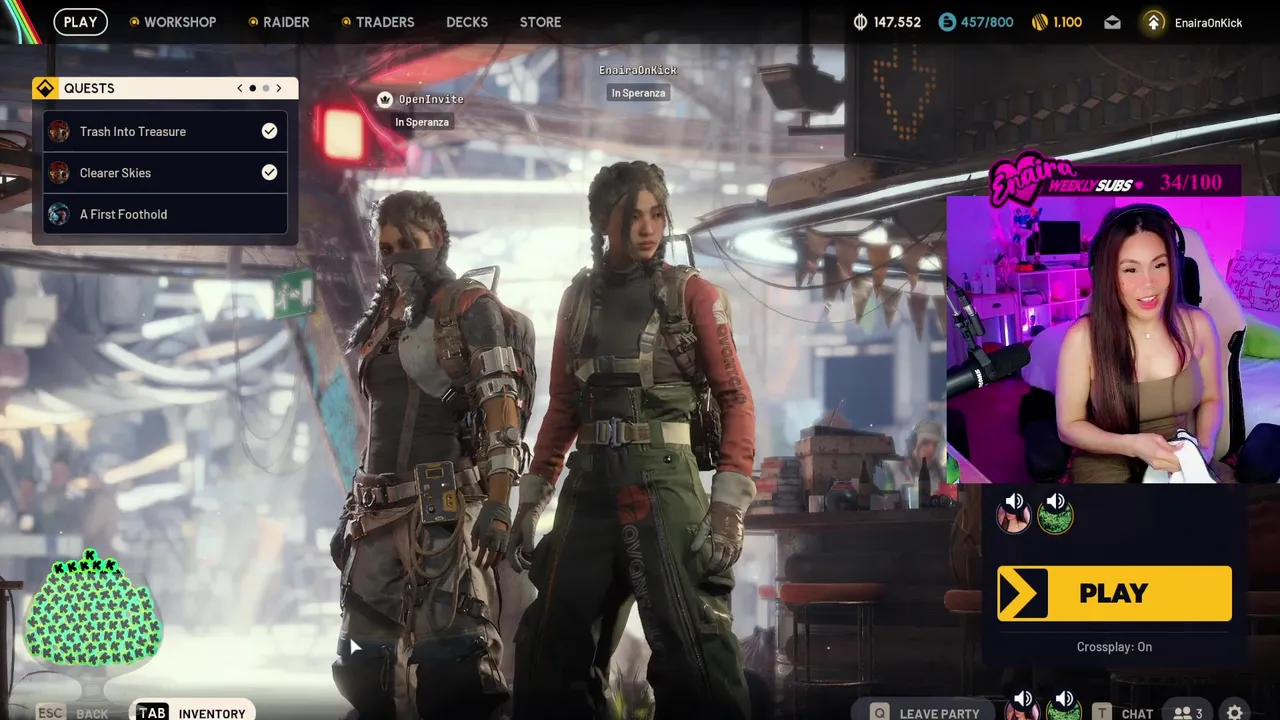Click the OpenInvite player name tag
The height and width of the screenshot is (720, 1280).
coord(431,99)
